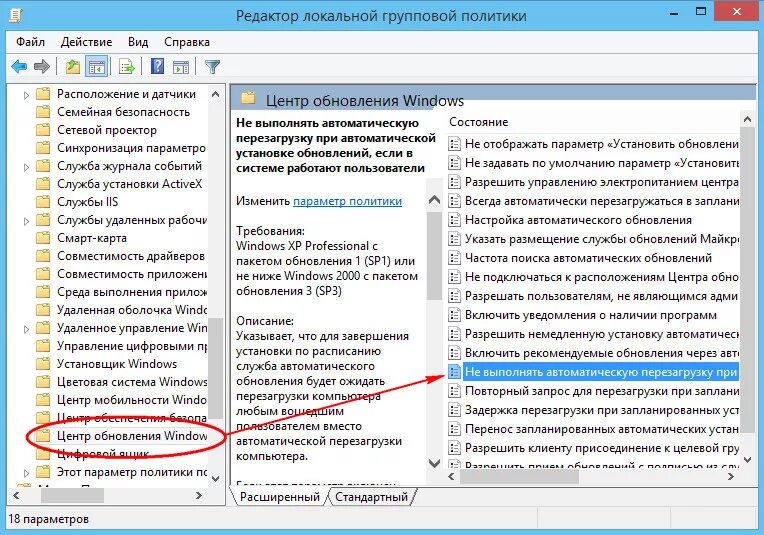This screenshot has width=764, height=535.
Task: Select Разрешить немедленную установку автоматических policy
Action: tap(601, 334)
